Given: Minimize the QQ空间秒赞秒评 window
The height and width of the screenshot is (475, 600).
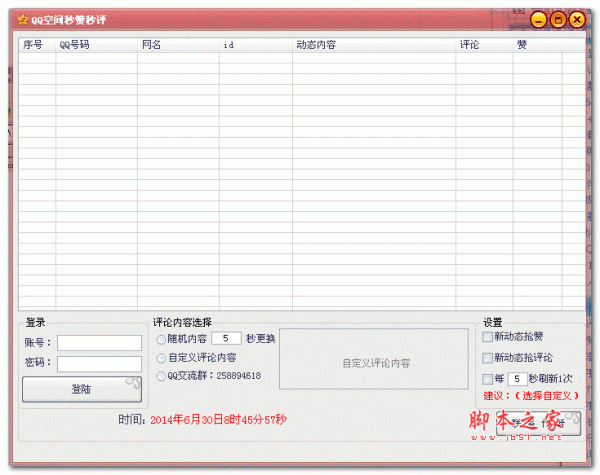Looking at the screenshot, I should pyautogui.click(x=538, y=20).
